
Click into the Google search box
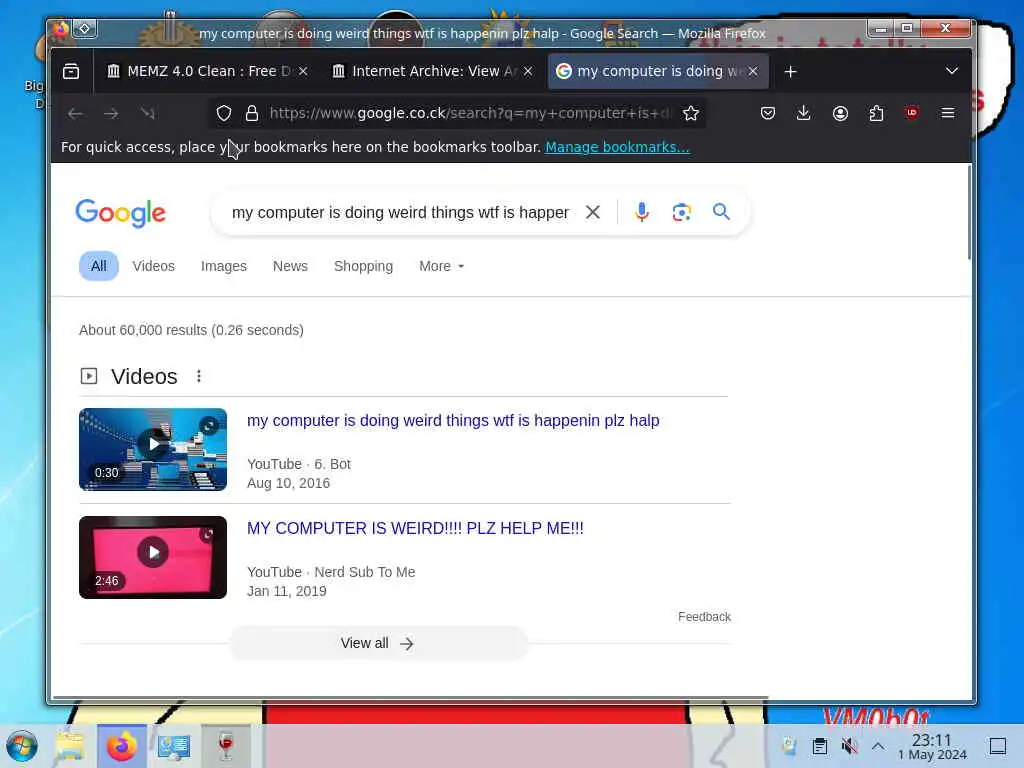pos(400,213)
